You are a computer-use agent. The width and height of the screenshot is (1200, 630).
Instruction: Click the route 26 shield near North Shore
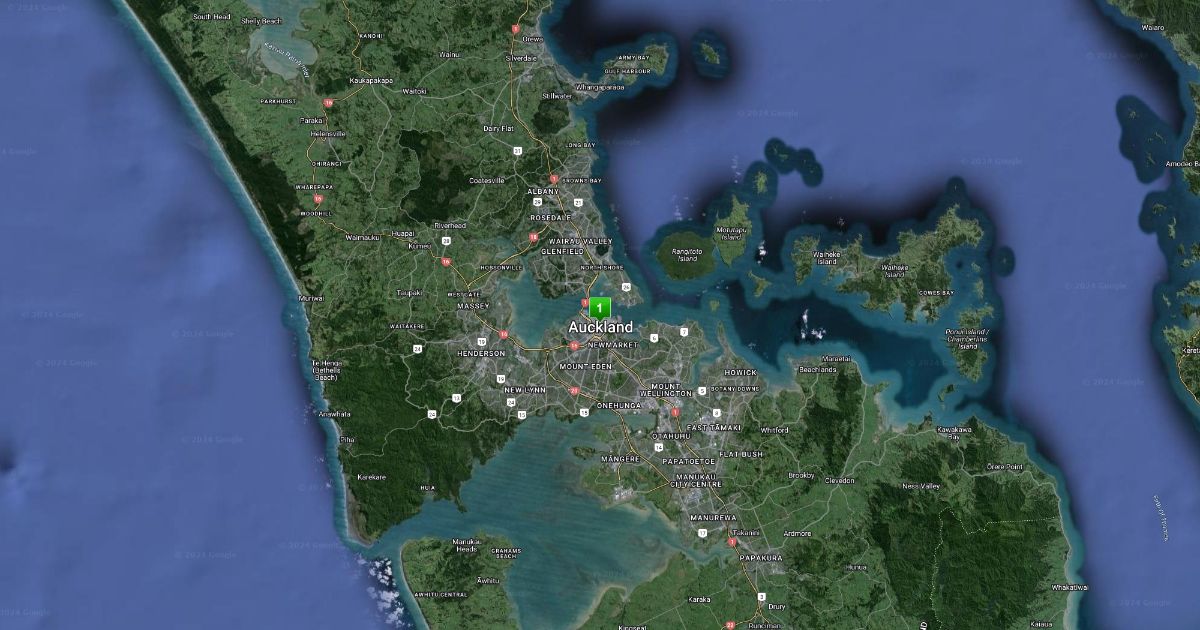[626, 288]
